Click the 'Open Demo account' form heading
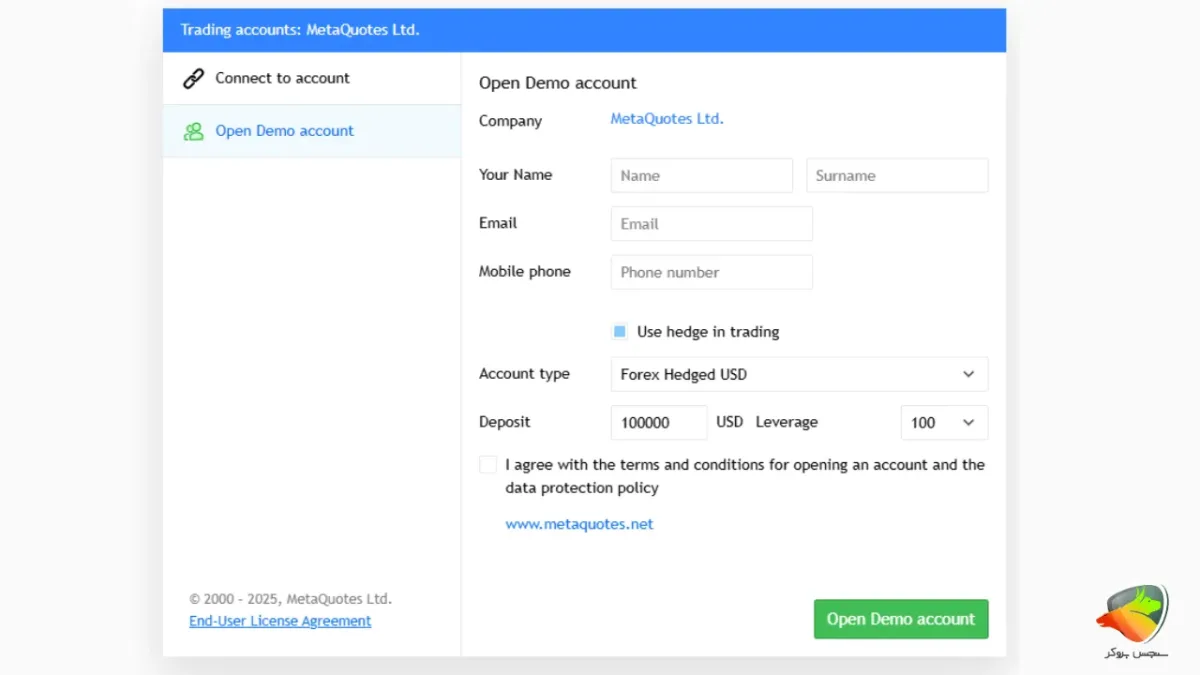This screenshot has height=675, width=1200. tap(558, 83)
